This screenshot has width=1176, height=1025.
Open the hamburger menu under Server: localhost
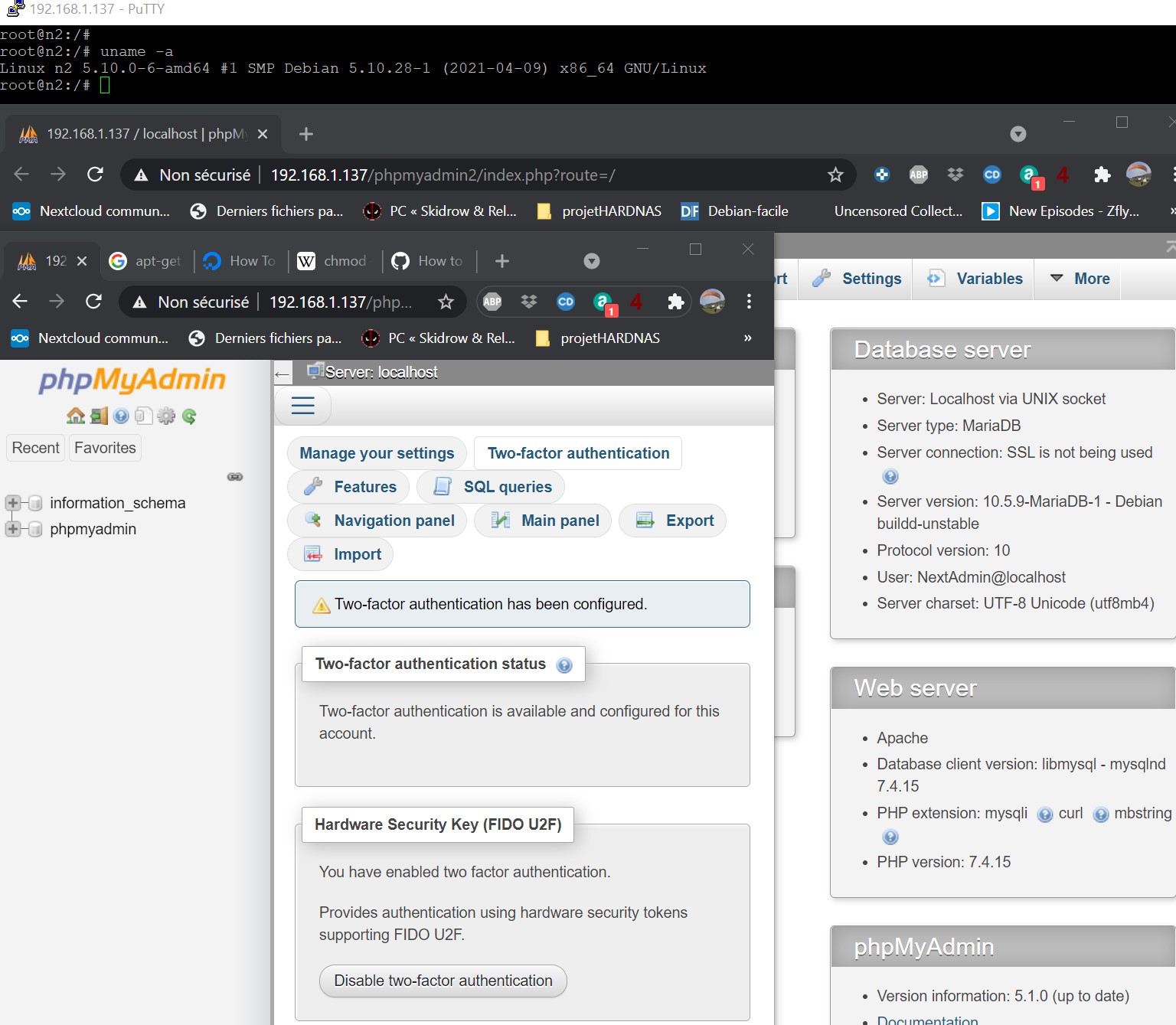[302, 406]
